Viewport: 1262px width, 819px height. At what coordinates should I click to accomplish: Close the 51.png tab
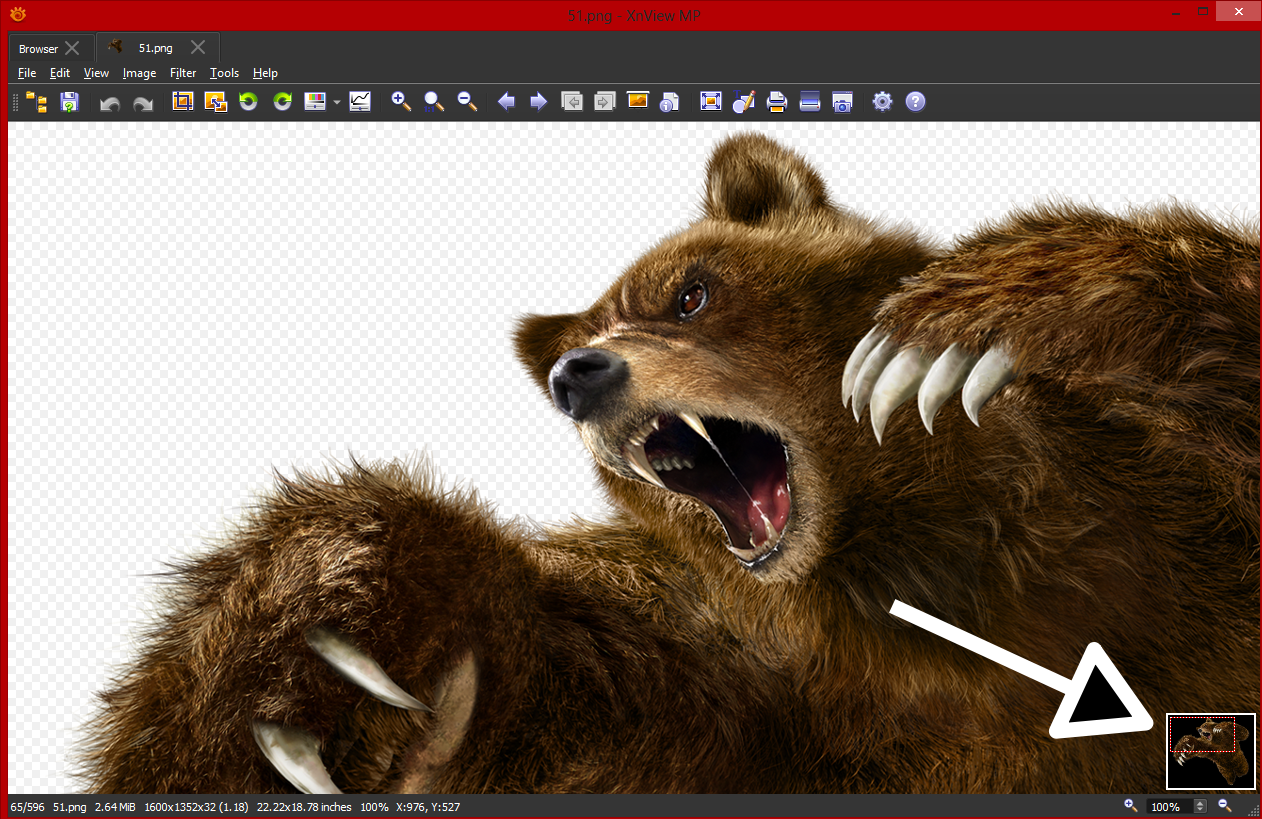198,47
